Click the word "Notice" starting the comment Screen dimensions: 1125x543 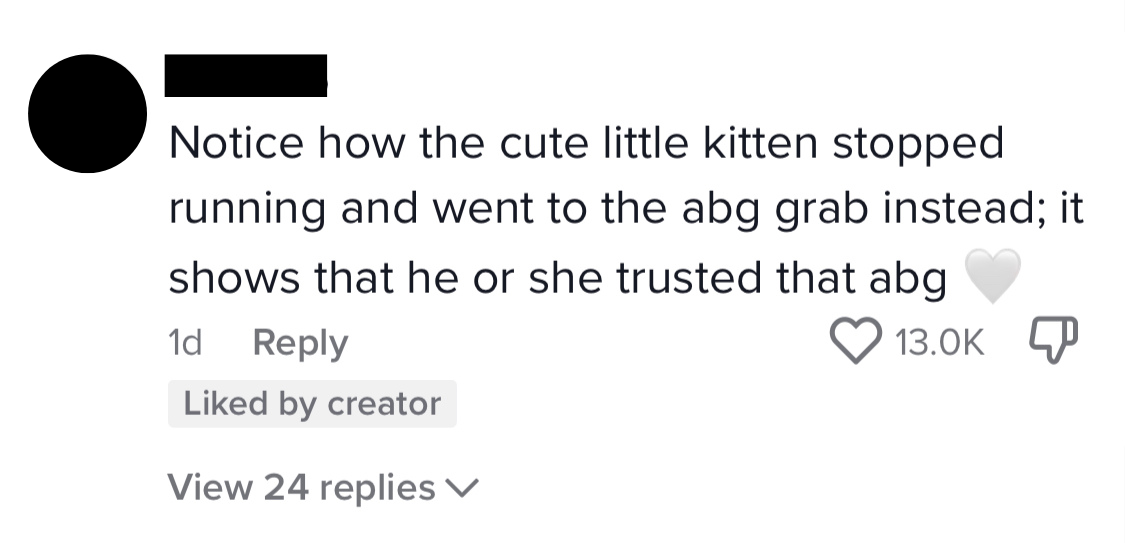[x=235, y=144]
